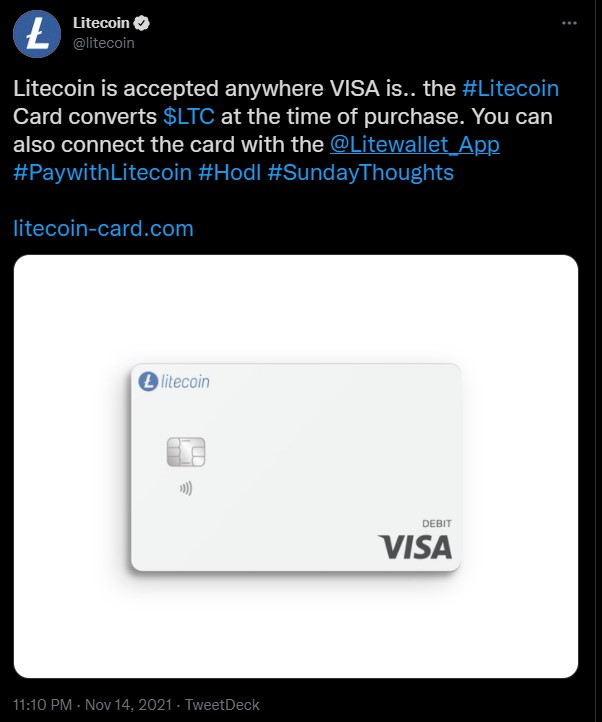Open the #SundayThoughts hashtag
This screenshot has width=602, height=722.
[x=360, y=172]
